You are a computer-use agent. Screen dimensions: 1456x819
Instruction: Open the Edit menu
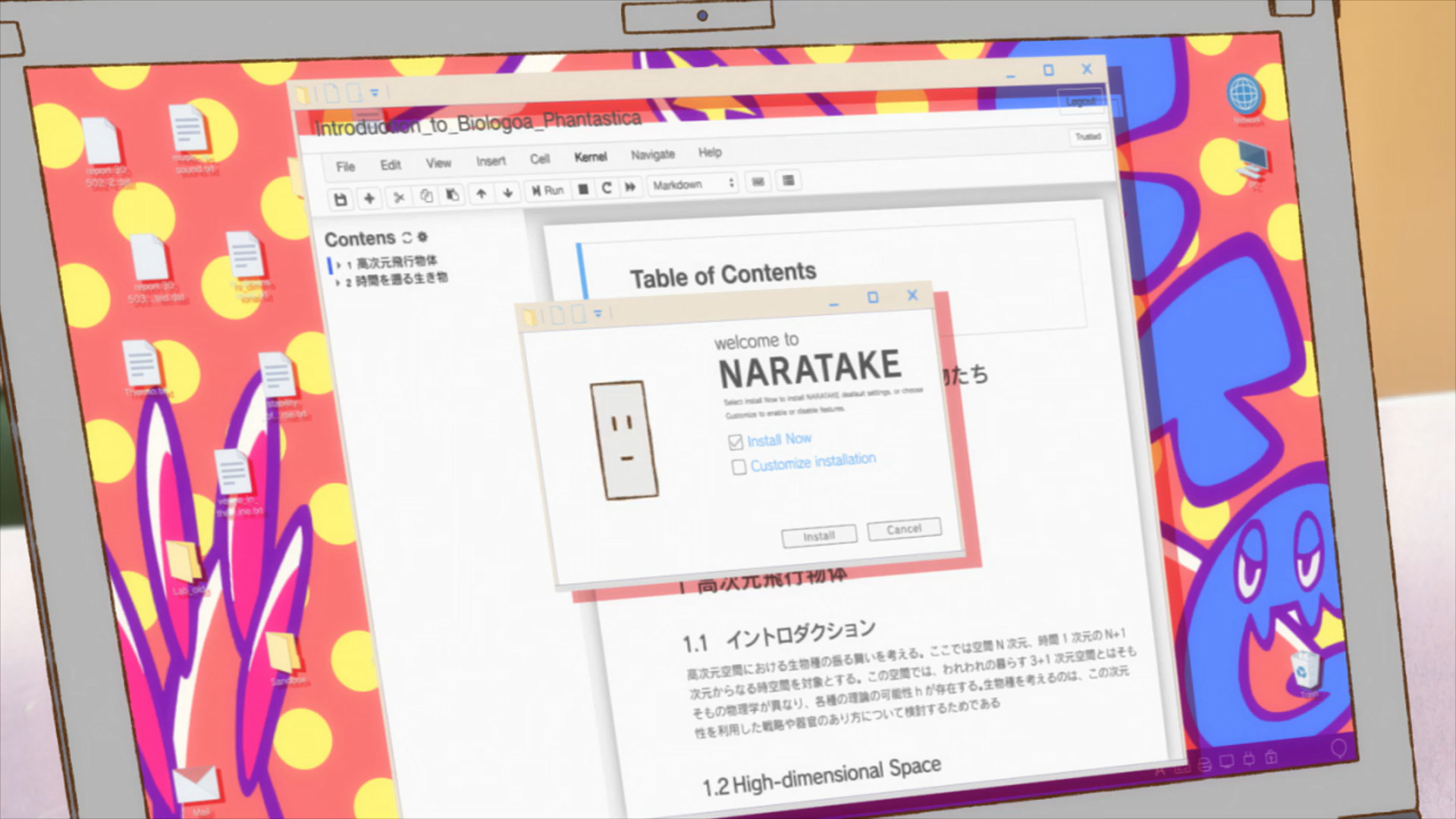(x=391, y=165)
